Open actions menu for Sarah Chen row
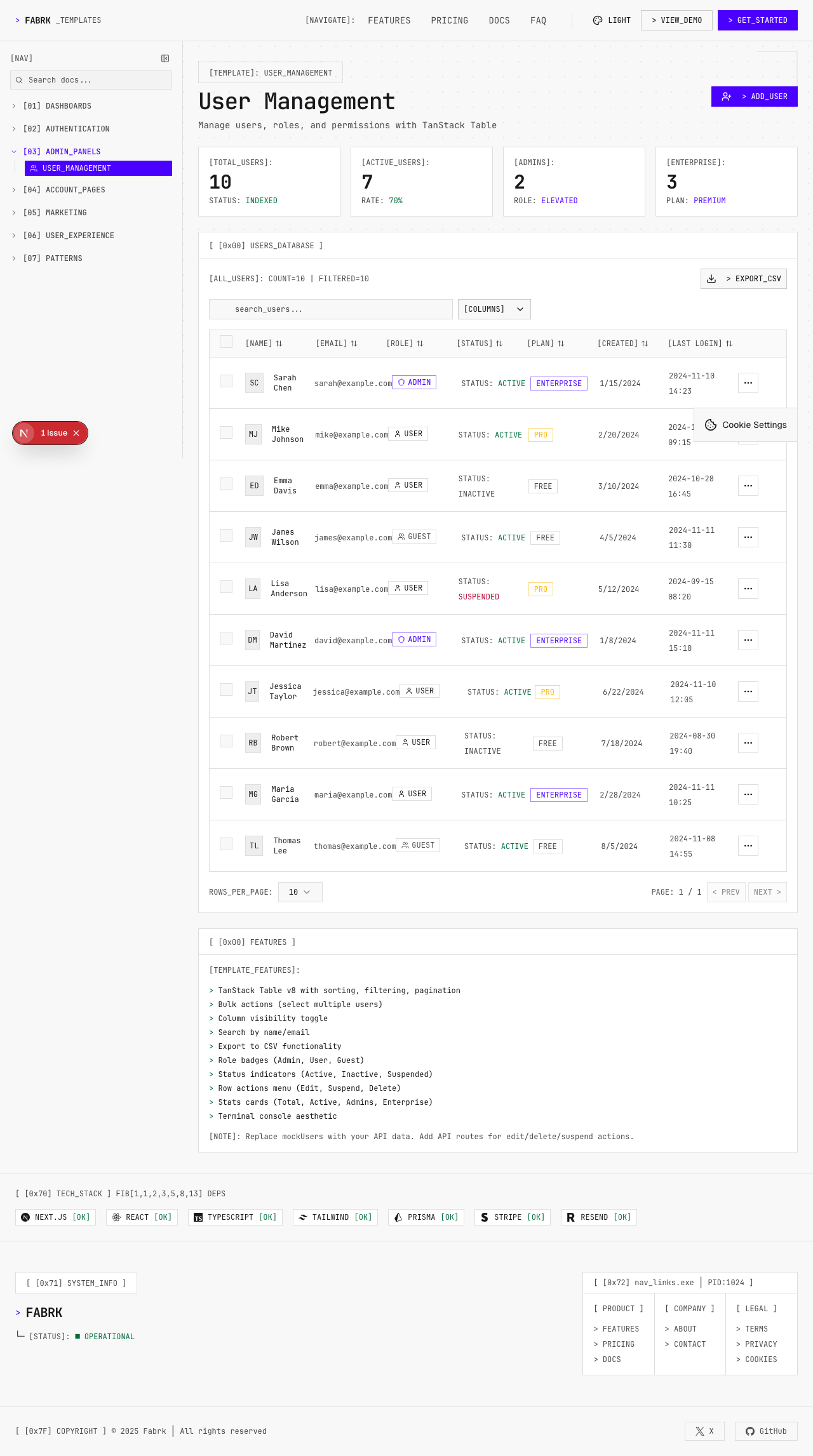Image resolution: width=813 pixels, height=1456 pixels. tap(748, 383)
